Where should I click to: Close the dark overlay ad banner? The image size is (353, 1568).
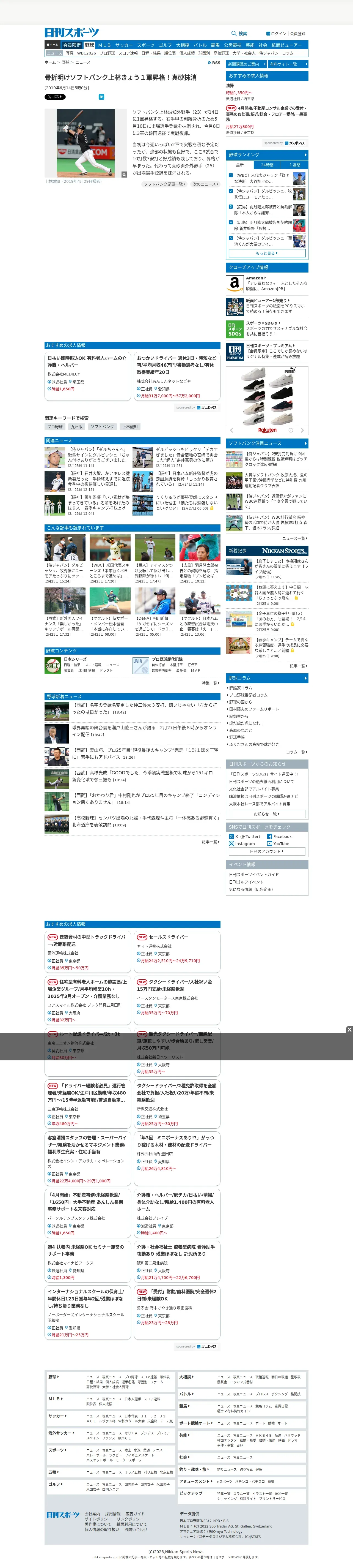[x=349, y=1029]
